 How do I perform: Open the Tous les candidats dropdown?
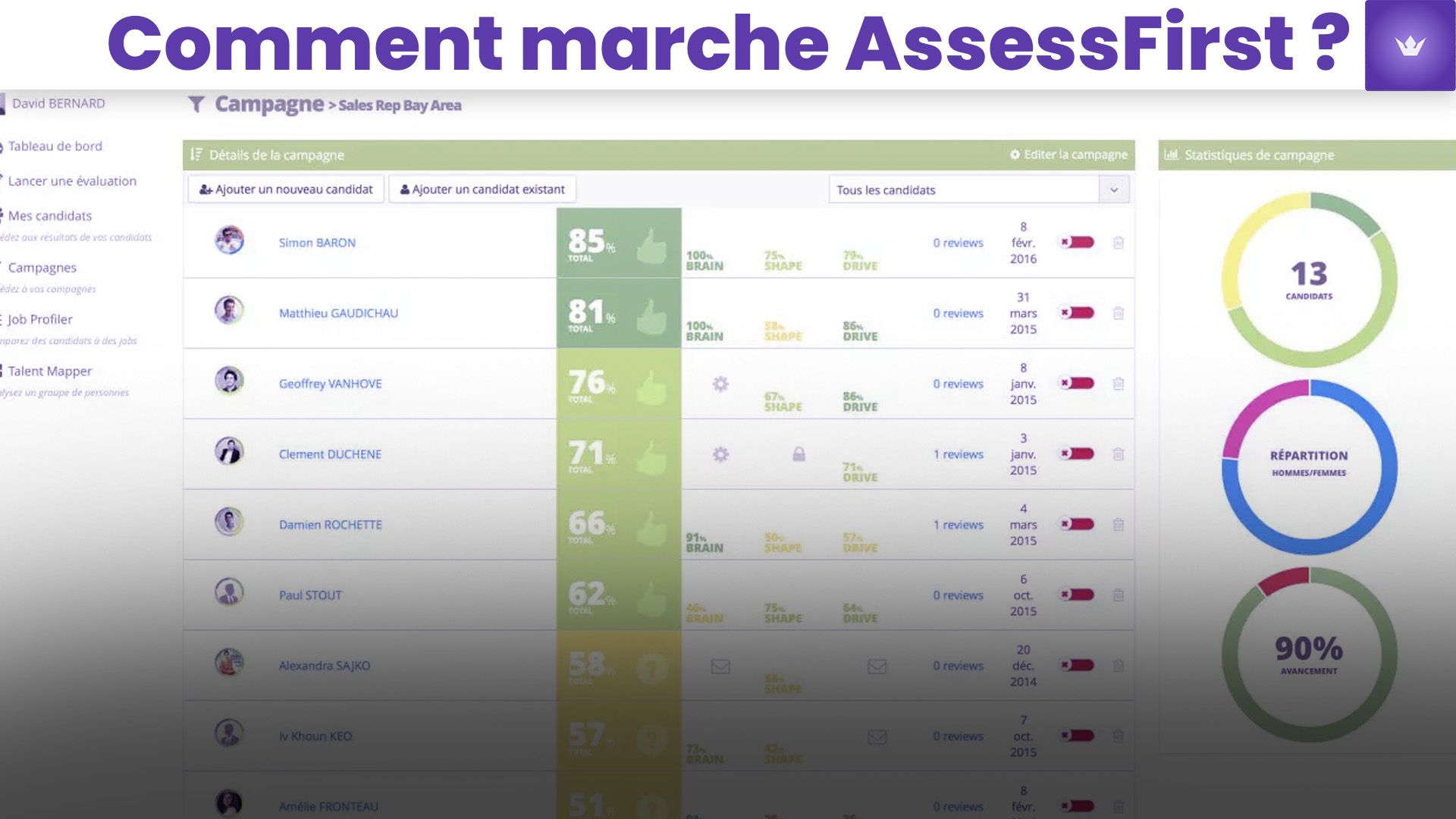(x=979, y=190)
